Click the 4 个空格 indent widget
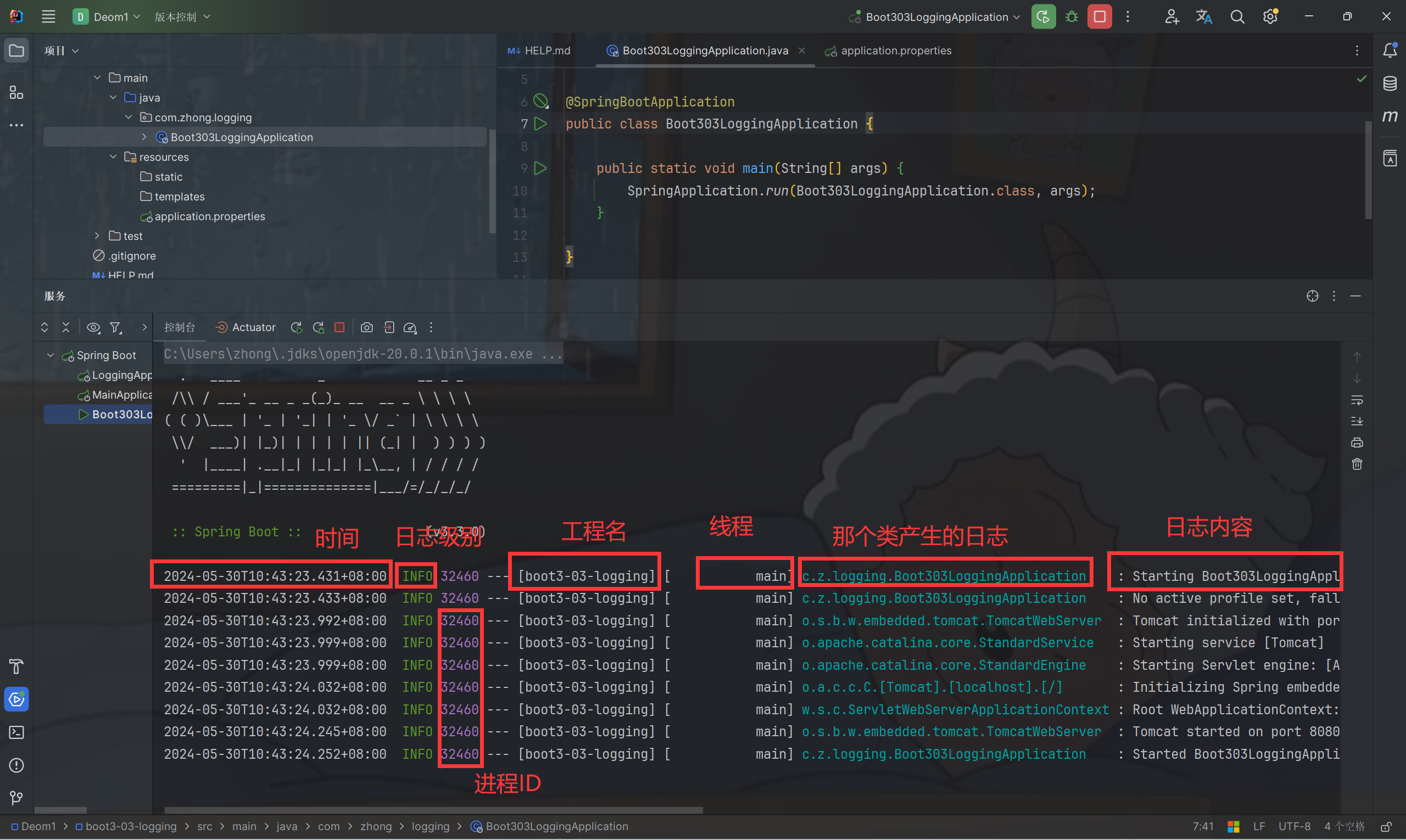This screenshot has width=1406, height=840. [1344, 826]
